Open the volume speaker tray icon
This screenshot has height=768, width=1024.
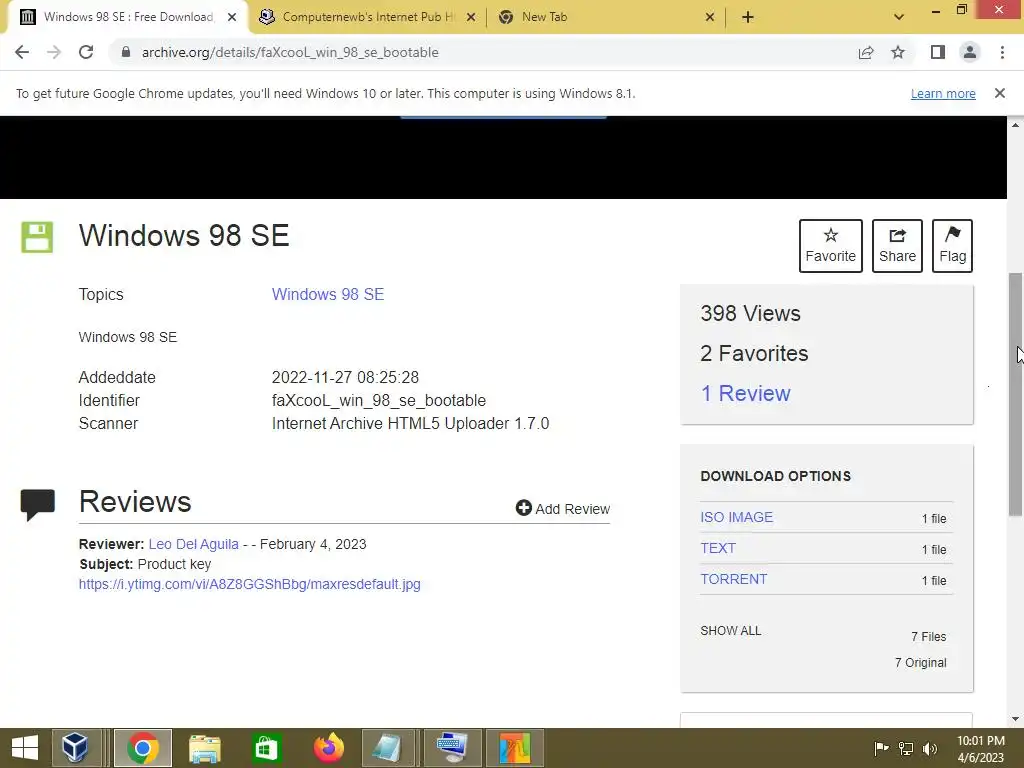click(x=930, y=748)
